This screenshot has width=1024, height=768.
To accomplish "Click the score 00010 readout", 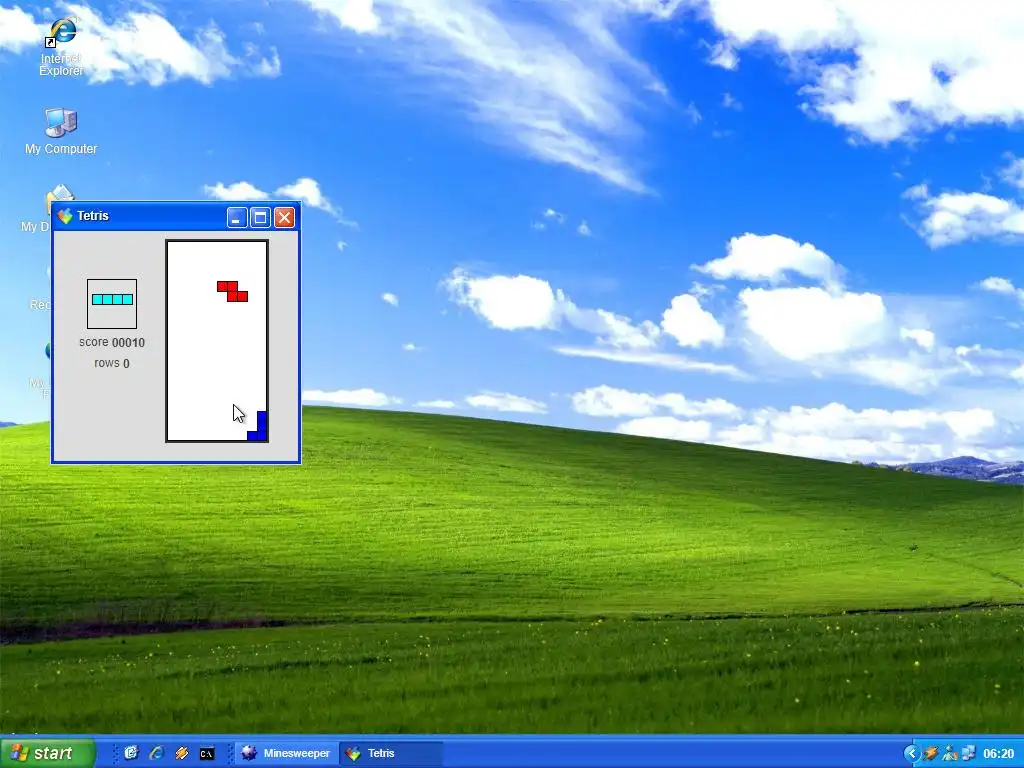I will coord(112,342).
